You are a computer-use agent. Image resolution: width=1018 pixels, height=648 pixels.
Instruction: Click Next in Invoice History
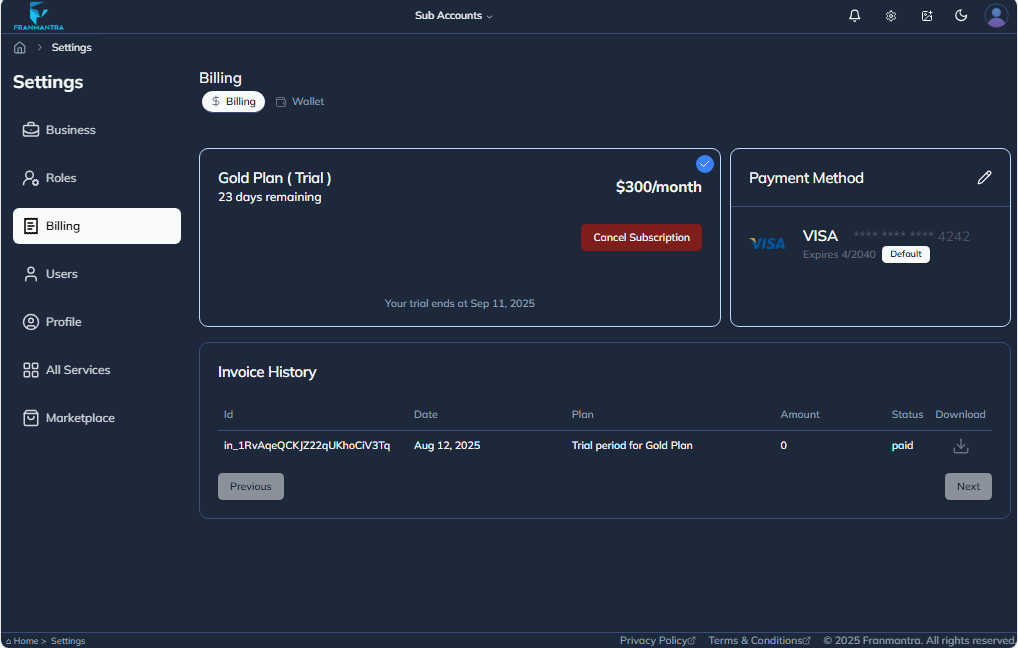pyautogui.click(x=967, y=486)
